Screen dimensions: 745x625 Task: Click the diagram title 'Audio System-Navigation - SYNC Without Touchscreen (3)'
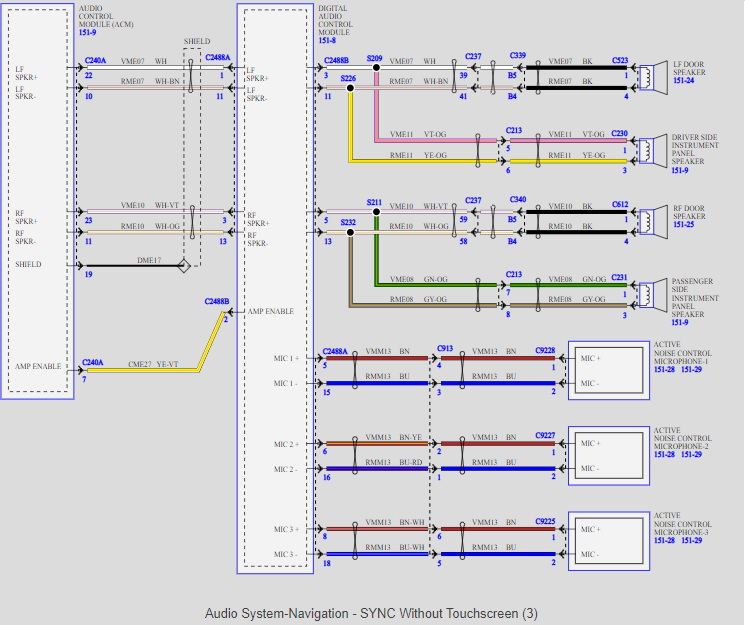371,614
